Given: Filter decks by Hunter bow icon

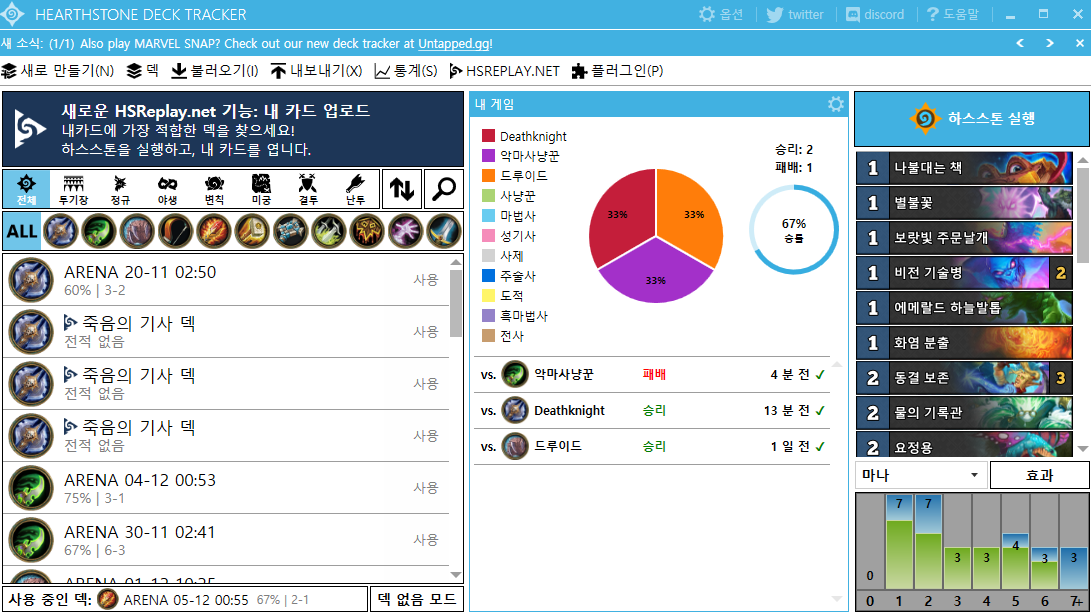Looking at the screenshot, I should [x=175, y=231].
